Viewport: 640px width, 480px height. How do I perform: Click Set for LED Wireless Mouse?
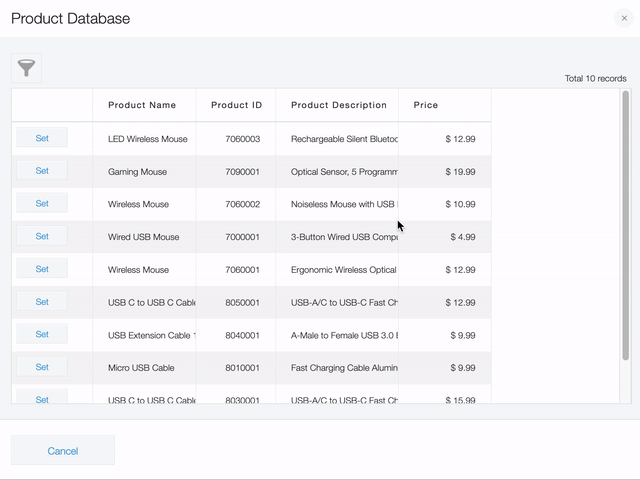(42, 138)
